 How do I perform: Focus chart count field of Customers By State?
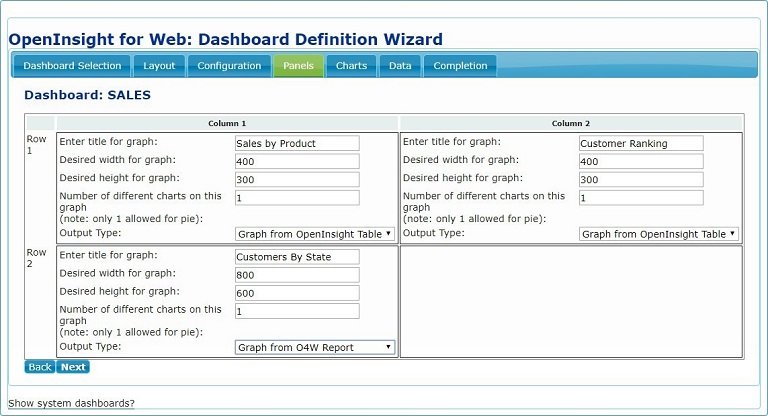tap(297, 311)
